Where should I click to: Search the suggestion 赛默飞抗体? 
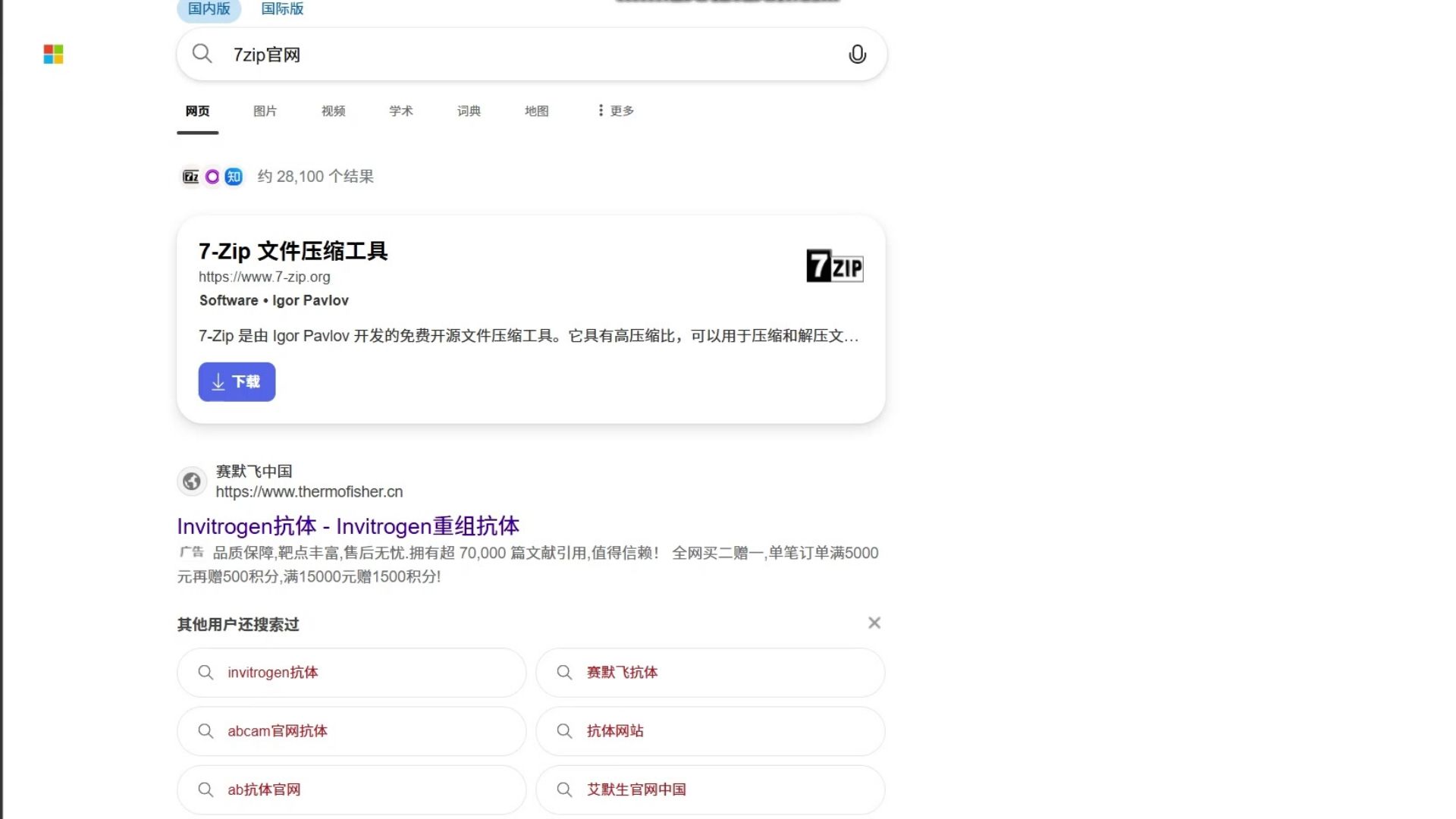click(711, 673)
